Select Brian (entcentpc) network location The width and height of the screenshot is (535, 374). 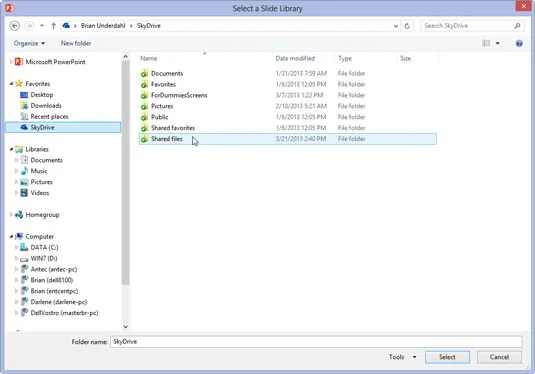[54, 291]
